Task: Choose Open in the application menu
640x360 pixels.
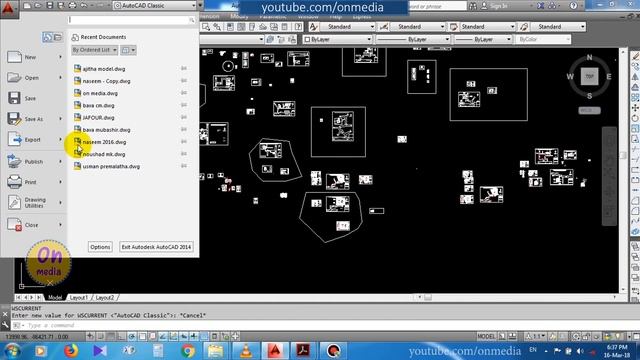Action: click(34, 78)
